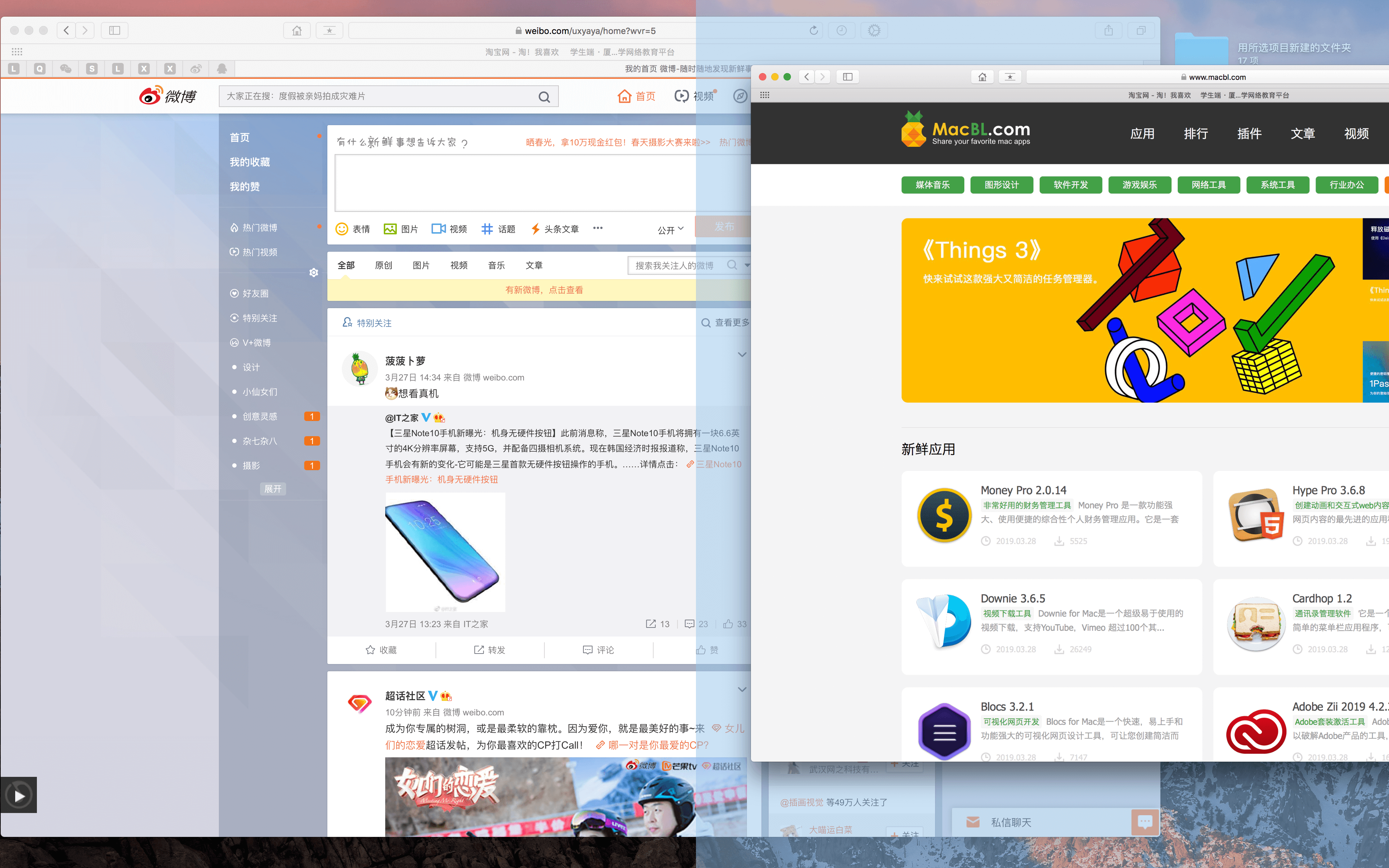This screenshot has height=868, width=1389.
Task: Toggle sidebar in macbl Safari window
Action: [847, 77]
